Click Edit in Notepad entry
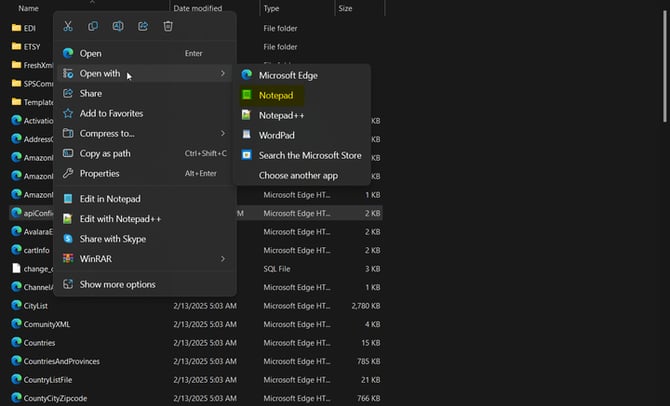This screenshot has height=406, width=670. [x=109, y=198]
